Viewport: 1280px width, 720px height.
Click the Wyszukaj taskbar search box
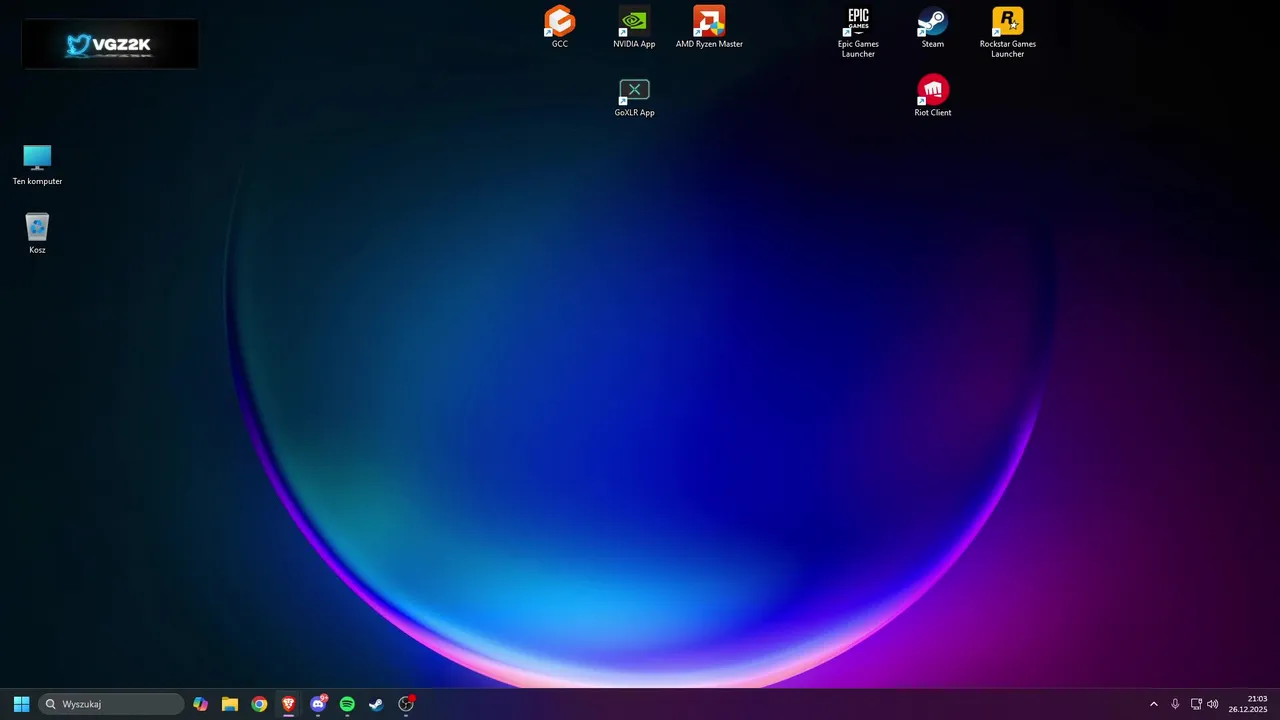[x=111, y=704]
